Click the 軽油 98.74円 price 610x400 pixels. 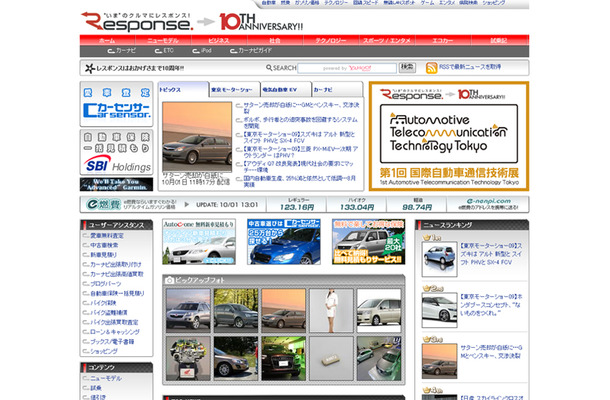click(417, 204)
